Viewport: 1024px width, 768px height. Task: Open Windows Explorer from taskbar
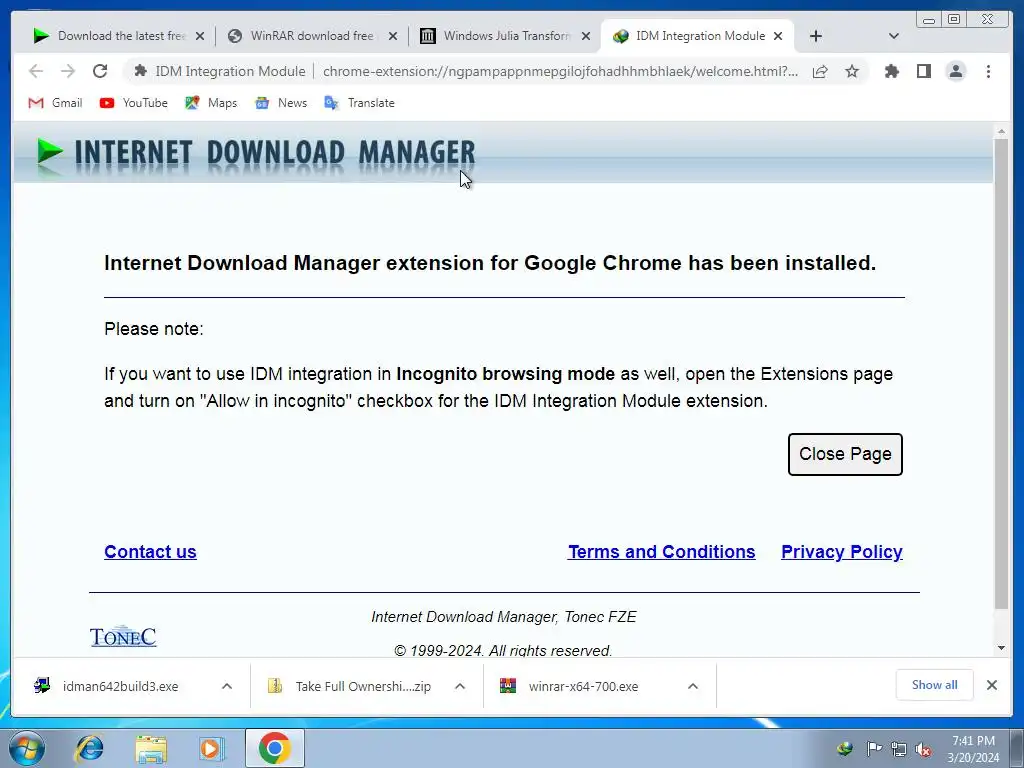(151, 749)
